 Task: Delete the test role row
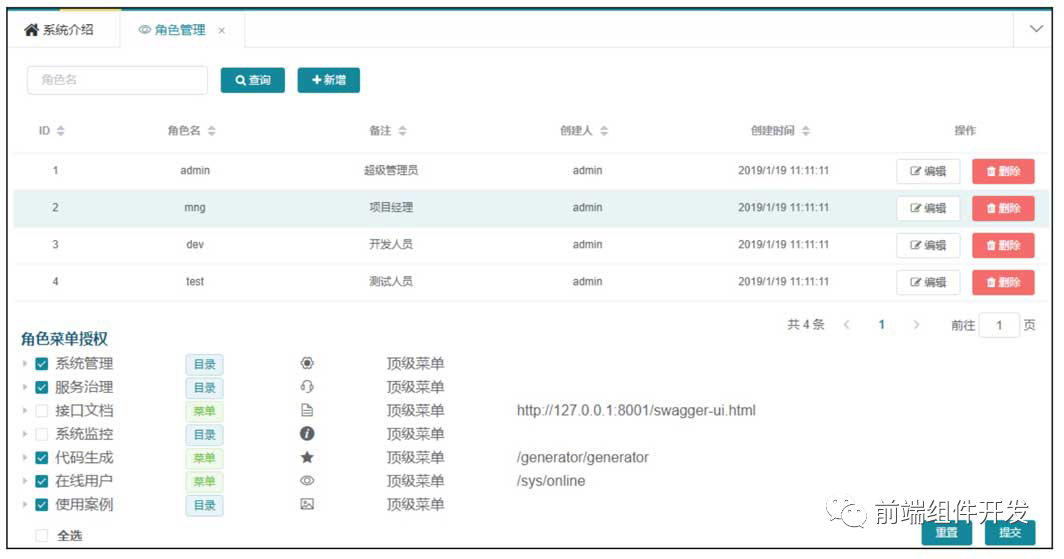[x=1003, y=282]
